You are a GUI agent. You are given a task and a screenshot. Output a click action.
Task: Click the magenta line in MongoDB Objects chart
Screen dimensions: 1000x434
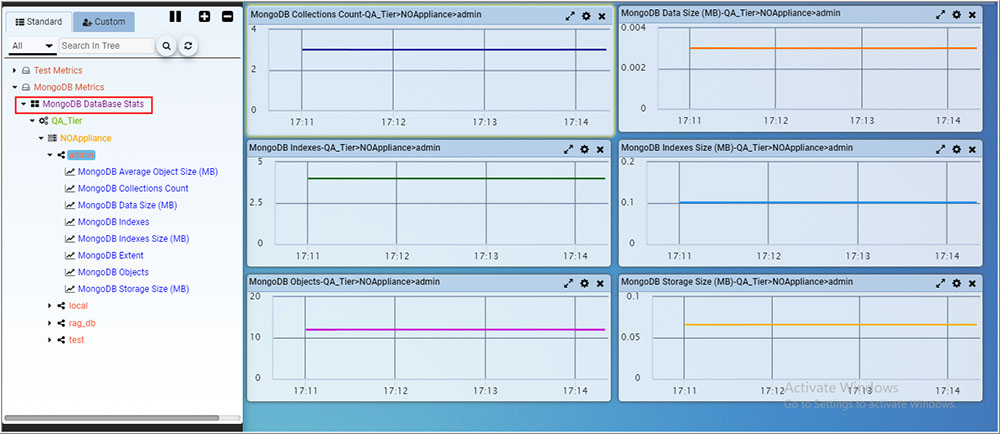[455, 329]
